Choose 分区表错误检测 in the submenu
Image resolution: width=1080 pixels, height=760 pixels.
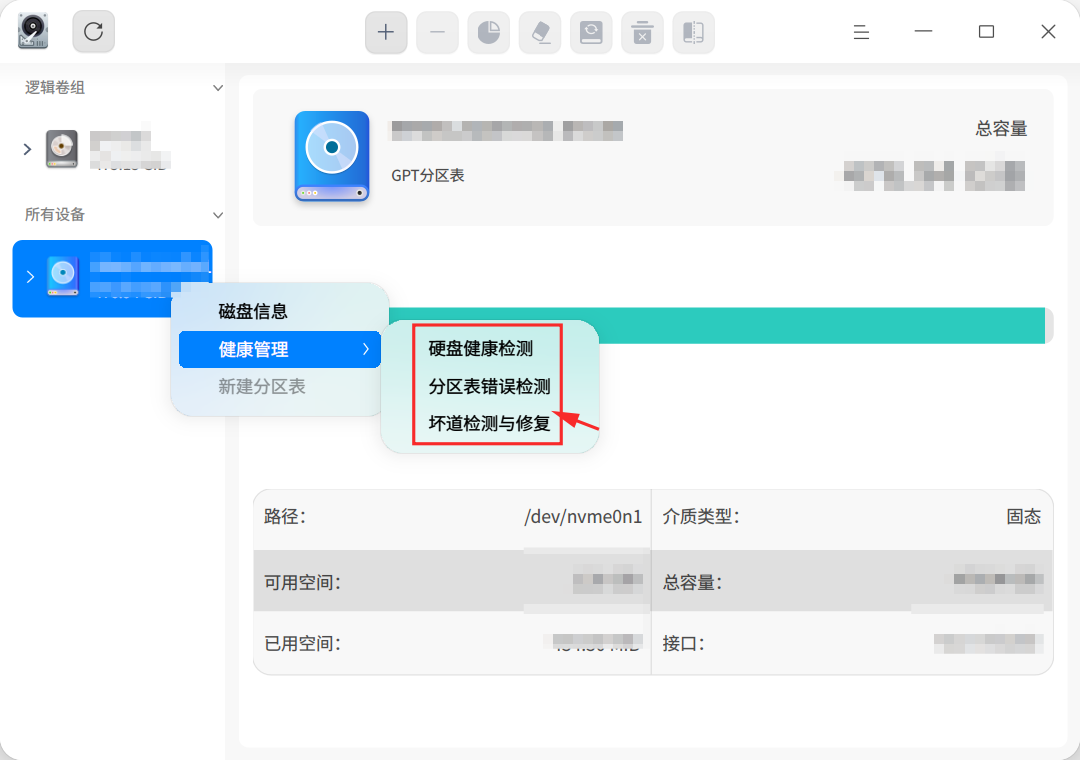click(490, 387)
